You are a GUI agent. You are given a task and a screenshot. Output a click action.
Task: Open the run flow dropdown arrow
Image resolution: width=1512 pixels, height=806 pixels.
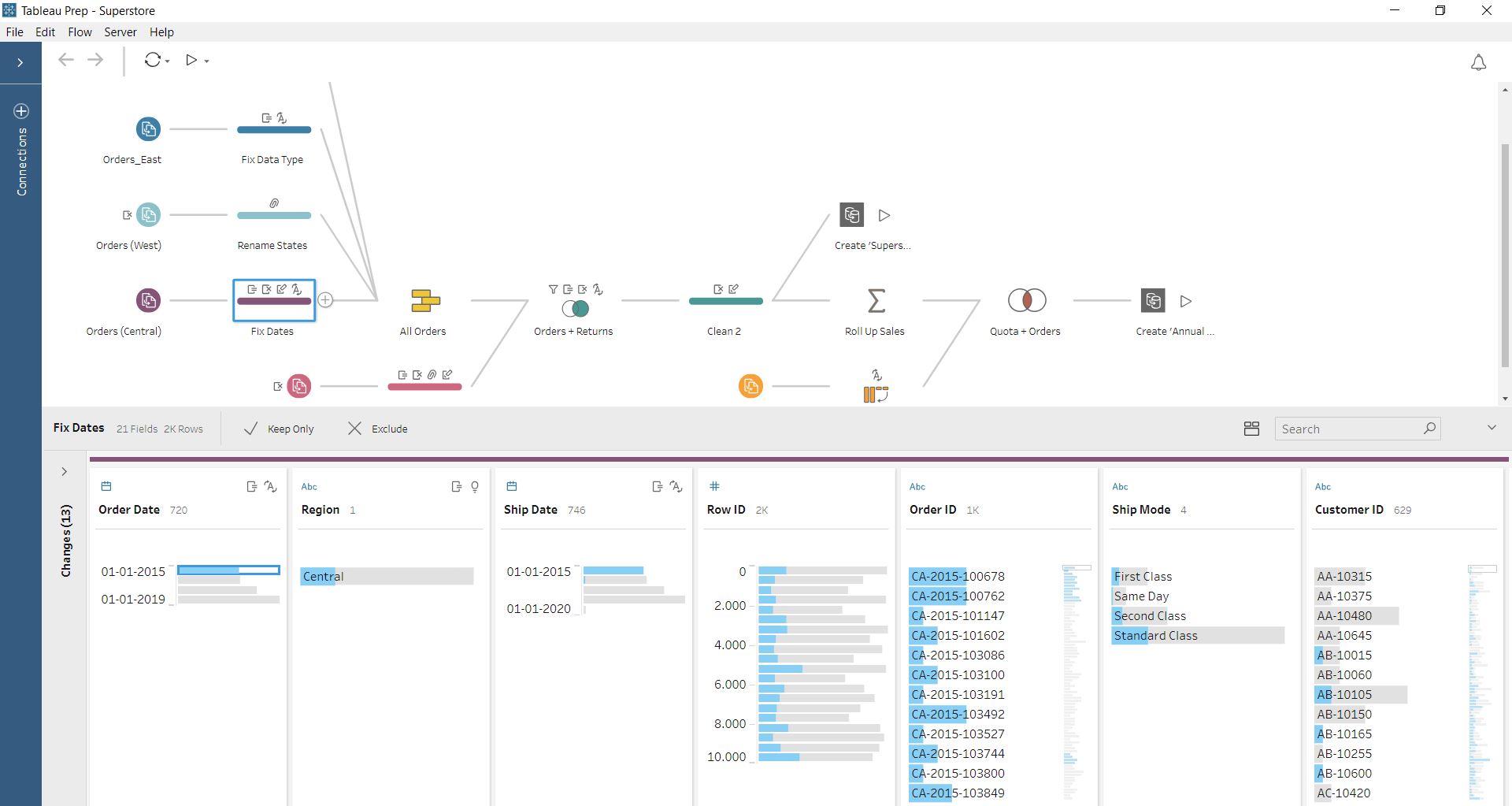tap(206, 61)
